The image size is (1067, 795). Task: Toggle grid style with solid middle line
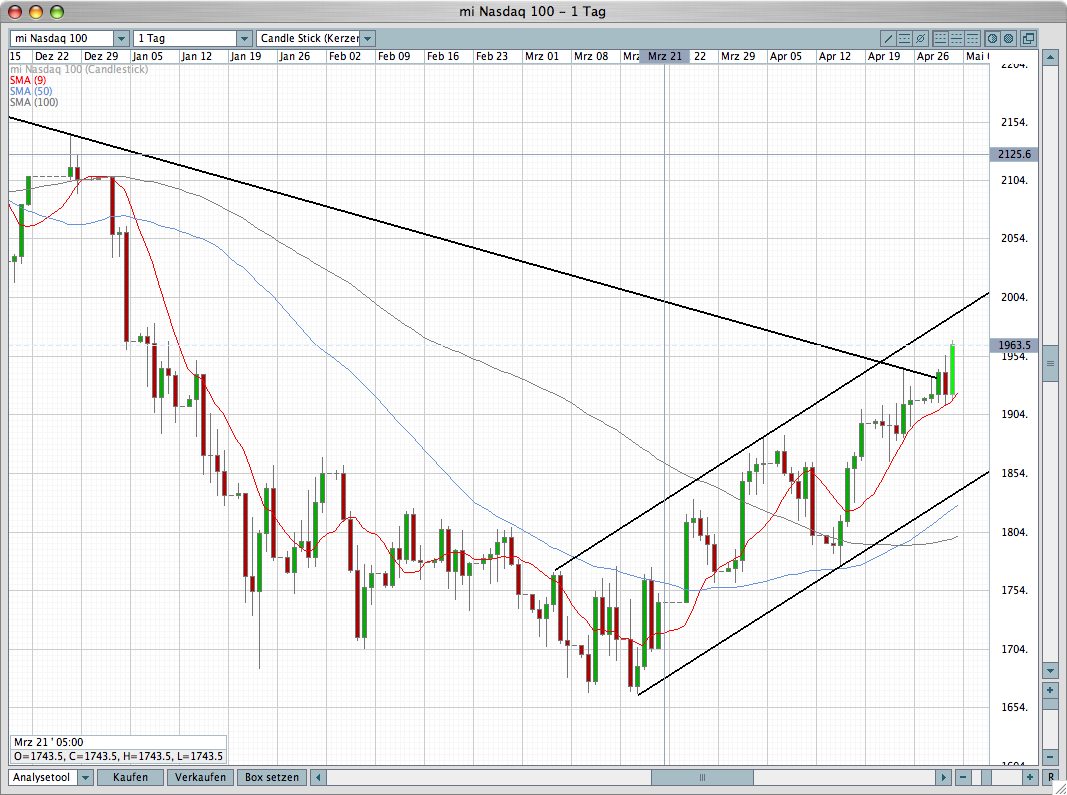point(957,38)
